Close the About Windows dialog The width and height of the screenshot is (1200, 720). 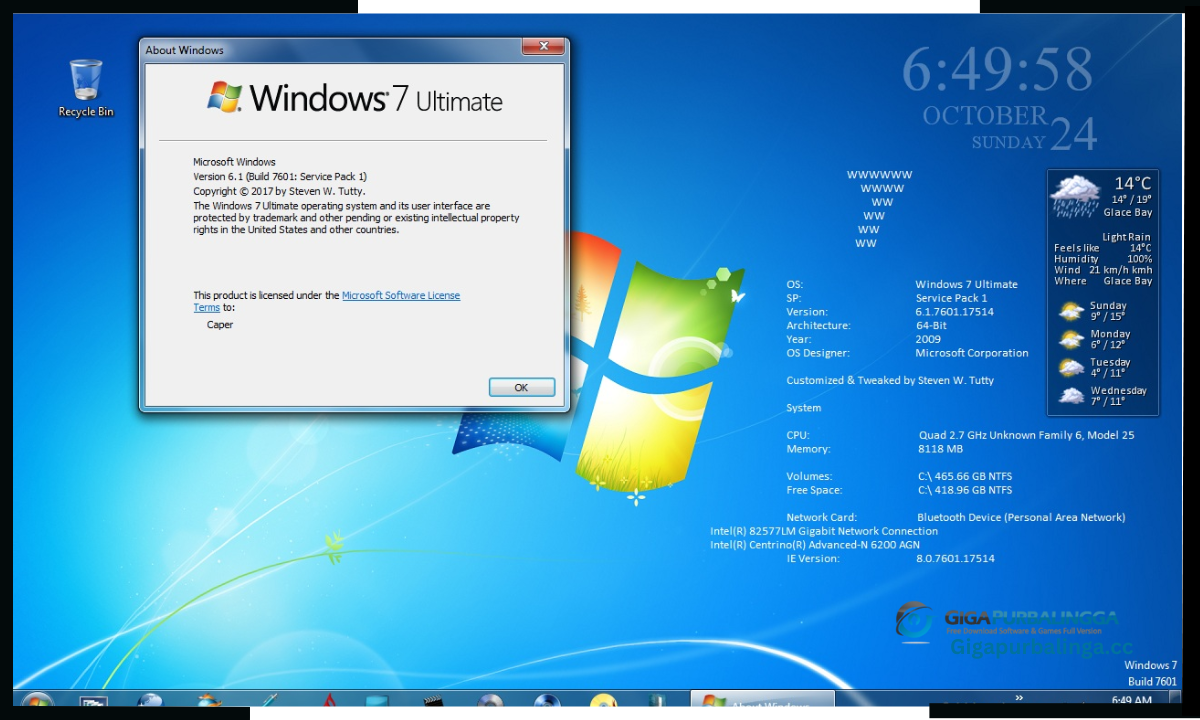544,46
